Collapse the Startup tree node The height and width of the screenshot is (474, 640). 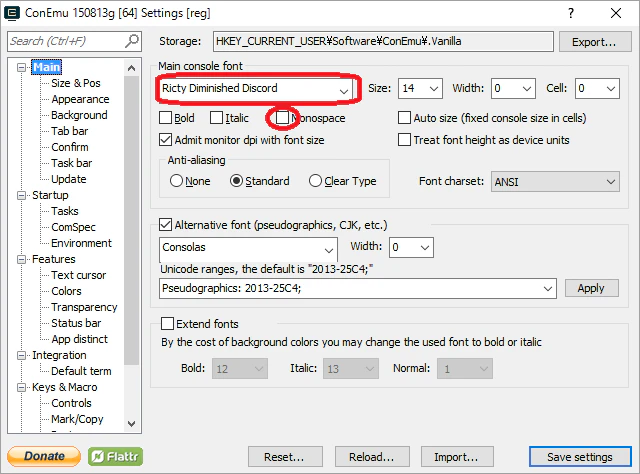21,195
